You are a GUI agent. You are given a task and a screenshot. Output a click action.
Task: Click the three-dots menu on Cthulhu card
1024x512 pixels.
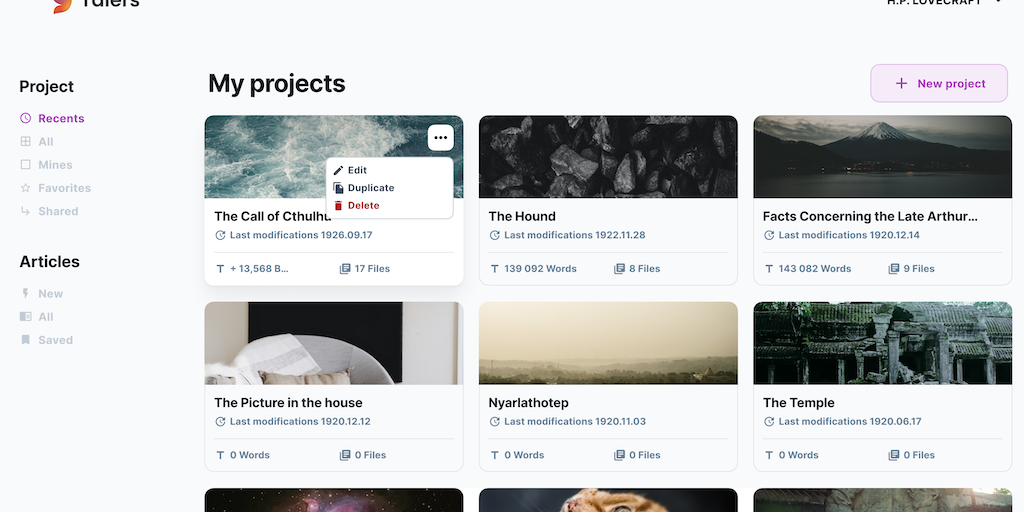coord(441,138)
